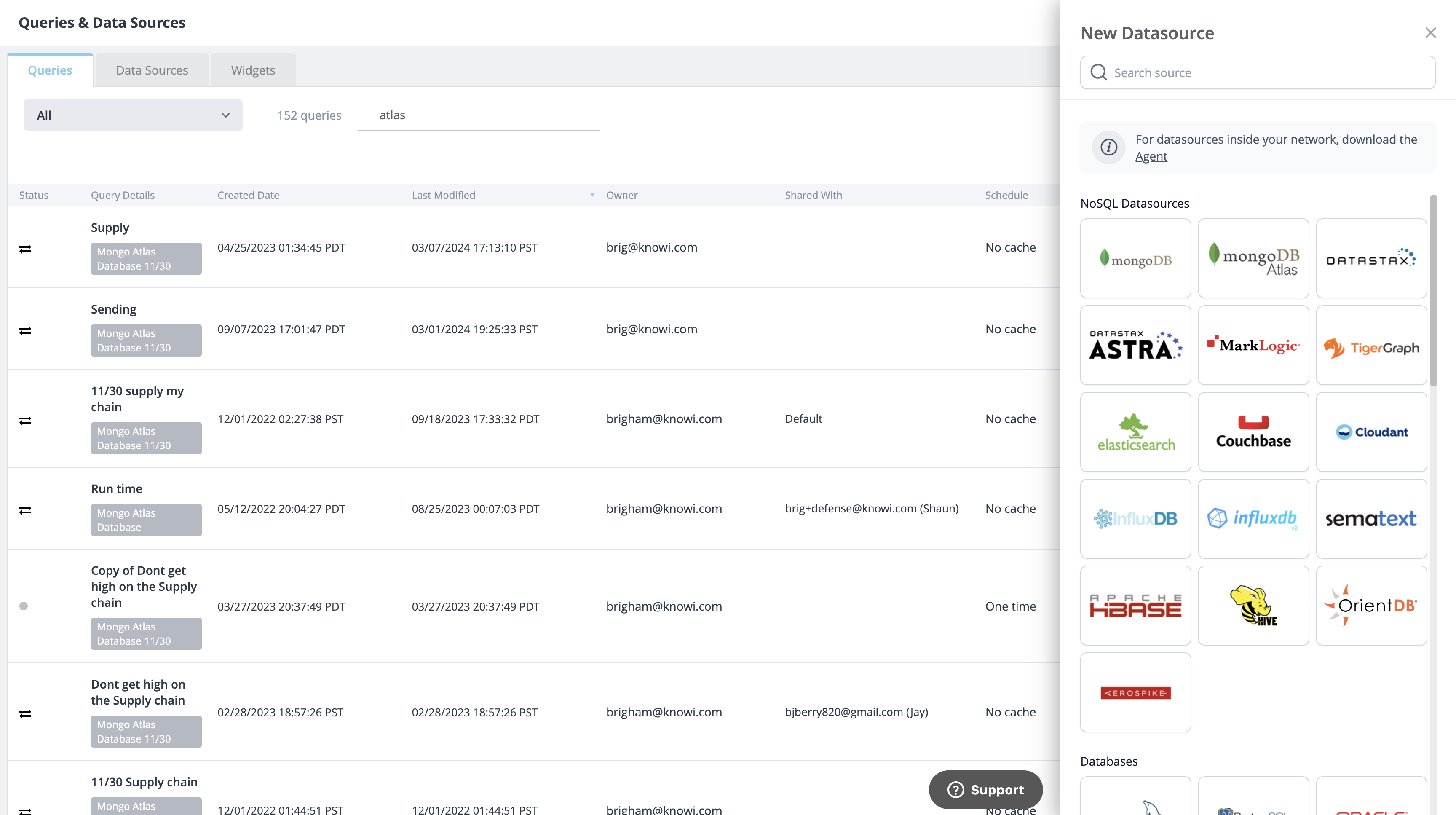Image resolution: width=1456 pixels, height=815 pixels.
Task: Click the One time schedule cell
Action: [x=1011, y=606]
